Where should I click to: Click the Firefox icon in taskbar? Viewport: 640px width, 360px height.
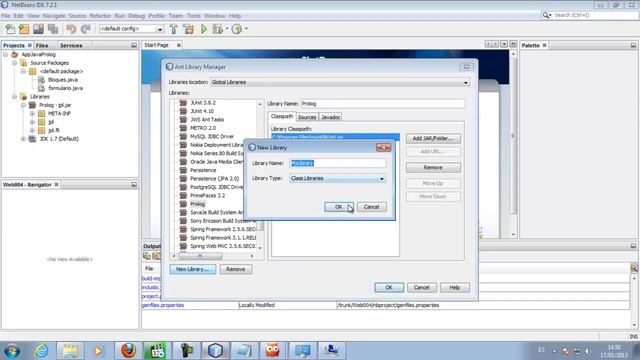(x=128, y=350)
